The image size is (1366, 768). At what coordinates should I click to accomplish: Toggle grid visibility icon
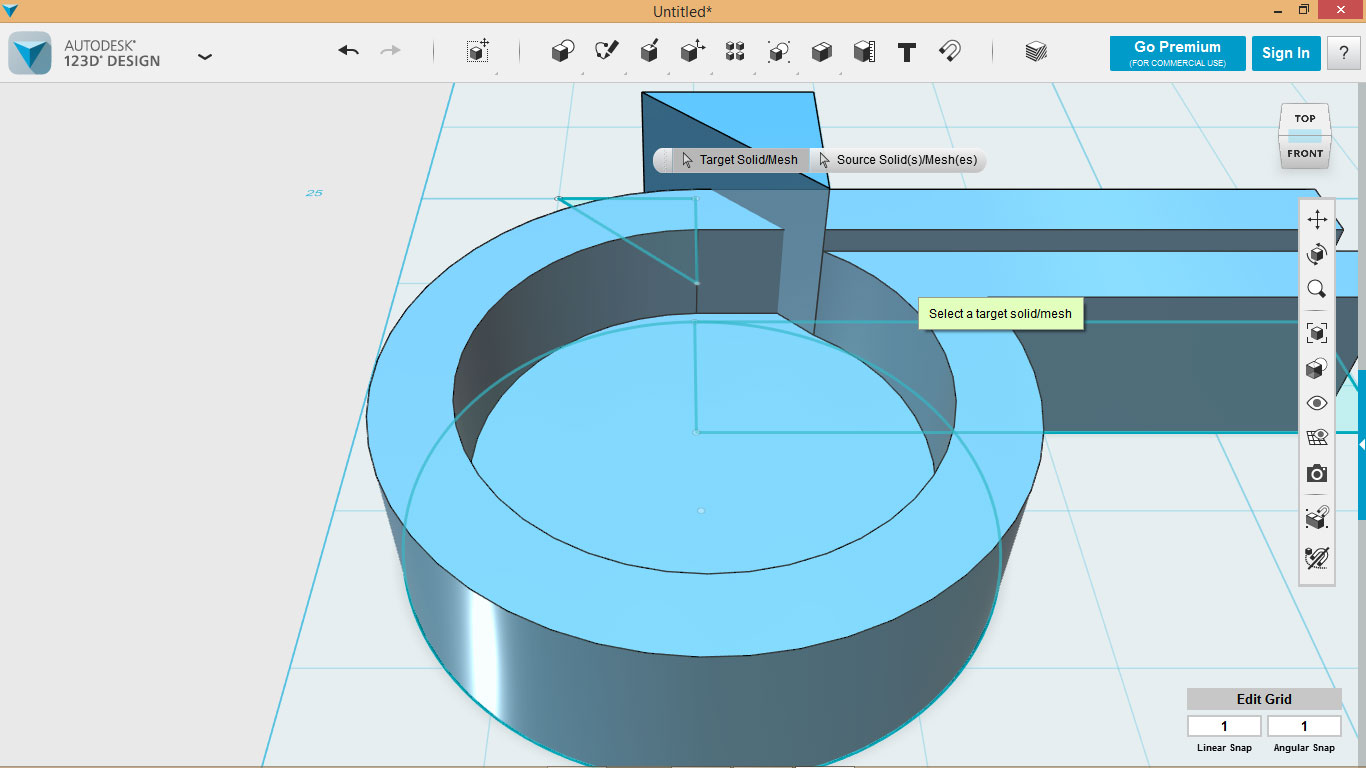[x=1316, y=438]
